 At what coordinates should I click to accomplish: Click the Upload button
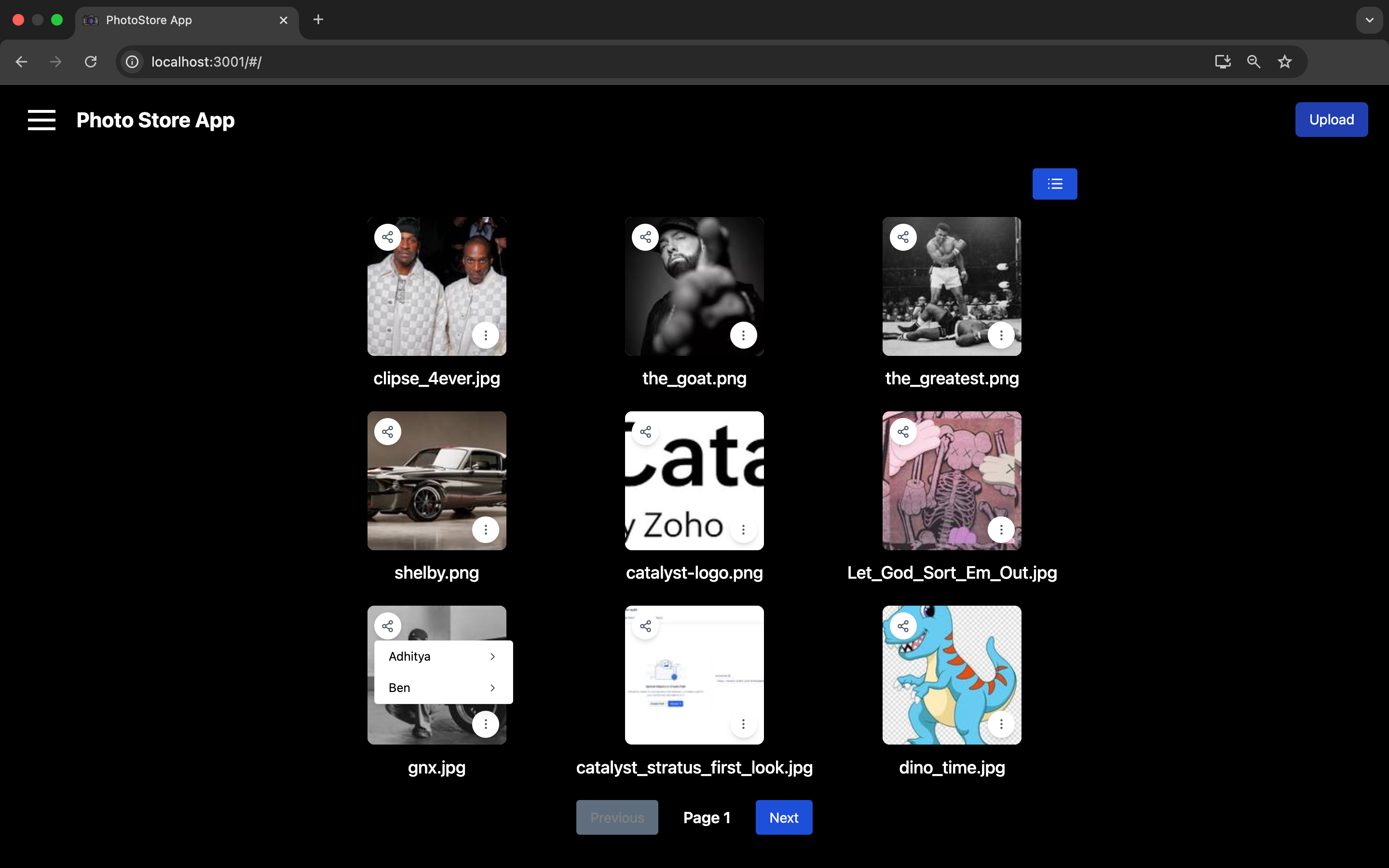(1331, 120)
